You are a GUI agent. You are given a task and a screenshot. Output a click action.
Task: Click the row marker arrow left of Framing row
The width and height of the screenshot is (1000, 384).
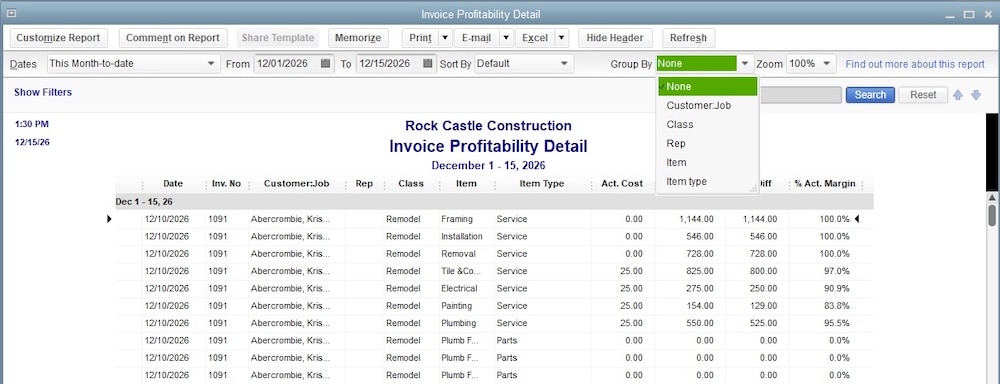click(x=109, y=219)
